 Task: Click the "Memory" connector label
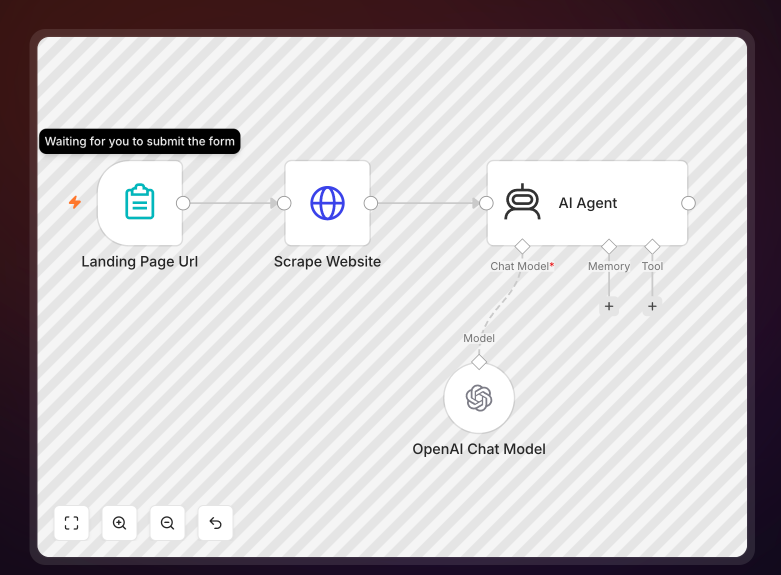point(609,267)
